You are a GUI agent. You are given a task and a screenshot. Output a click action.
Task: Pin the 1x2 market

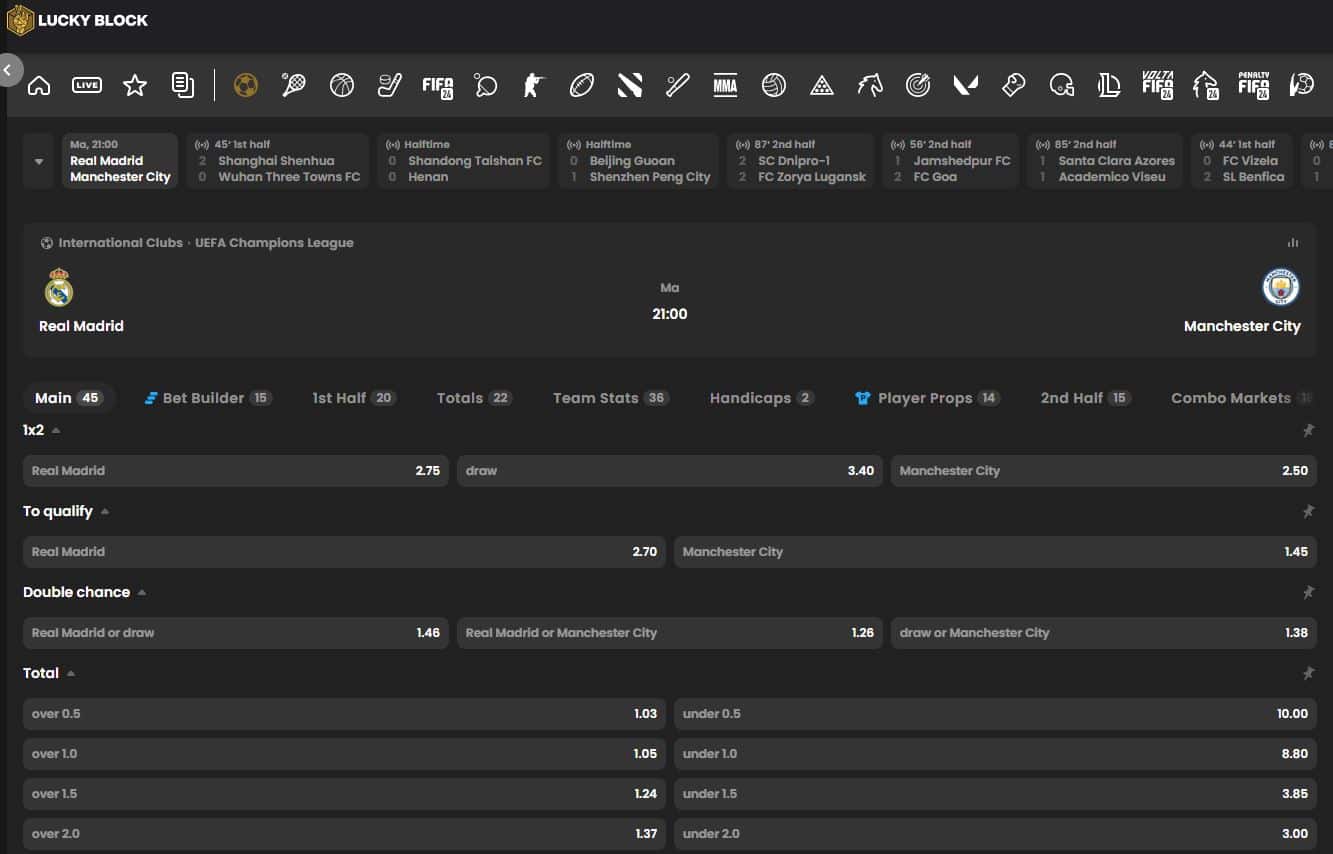(x=1308, y=430)
